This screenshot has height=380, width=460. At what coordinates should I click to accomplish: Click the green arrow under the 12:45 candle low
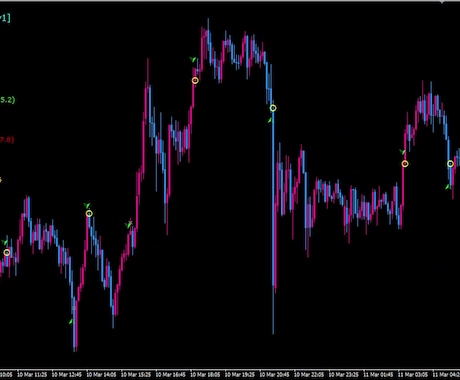click(x=71, y=322)
